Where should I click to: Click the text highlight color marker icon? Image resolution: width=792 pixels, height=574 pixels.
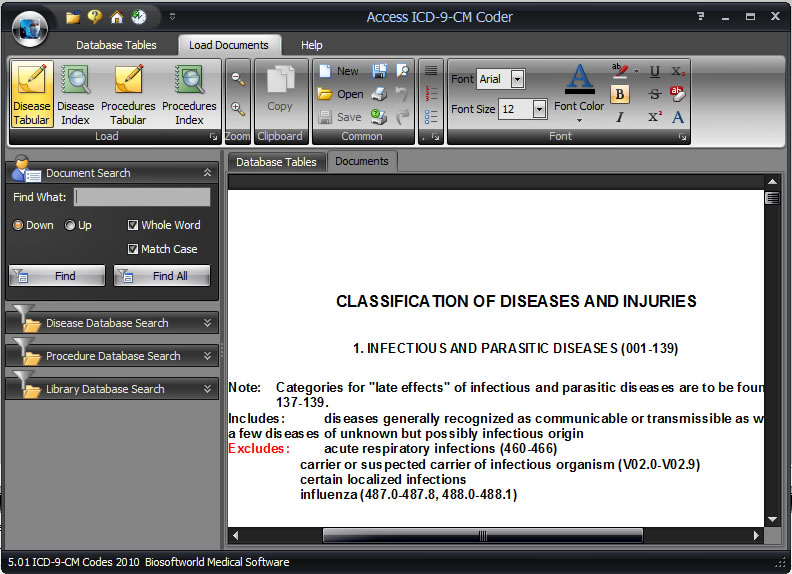(x=620, y=71)
